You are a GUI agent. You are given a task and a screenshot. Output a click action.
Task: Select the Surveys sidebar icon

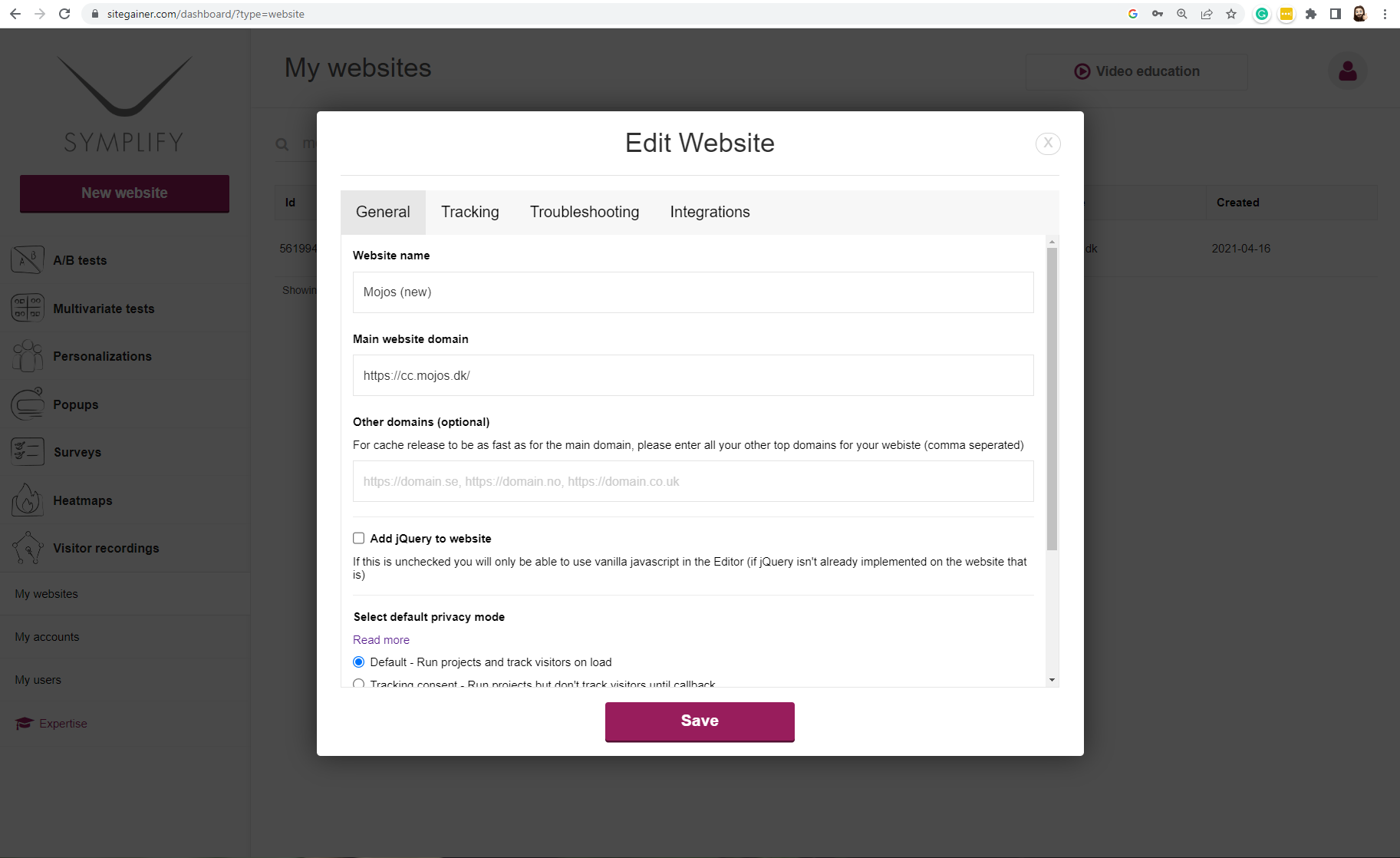(x=28, y=451)
